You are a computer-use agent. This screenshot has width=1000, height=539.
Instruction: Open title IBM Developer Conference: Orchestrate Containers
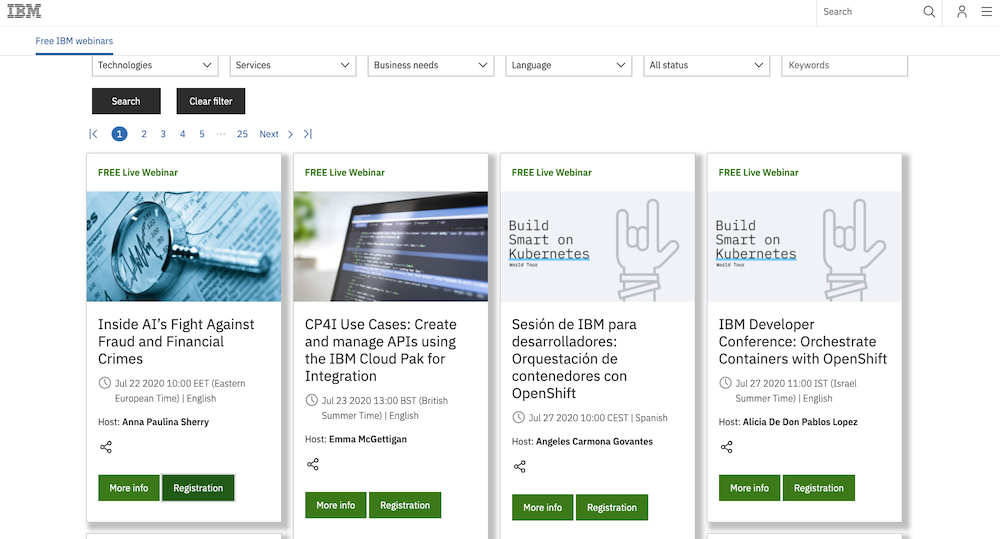[803, 341]
